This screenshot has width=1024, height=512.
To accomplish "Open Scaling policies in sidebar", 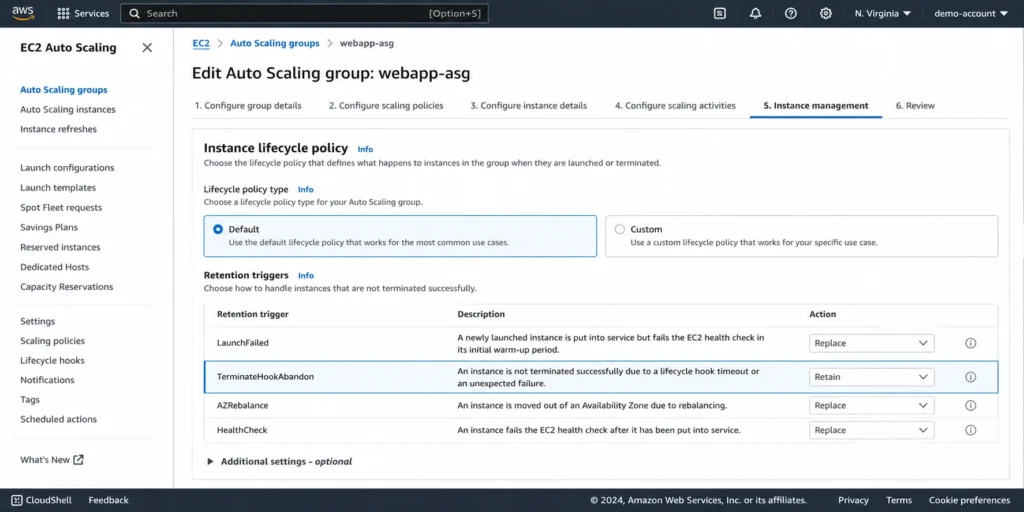I will [52, 341].
